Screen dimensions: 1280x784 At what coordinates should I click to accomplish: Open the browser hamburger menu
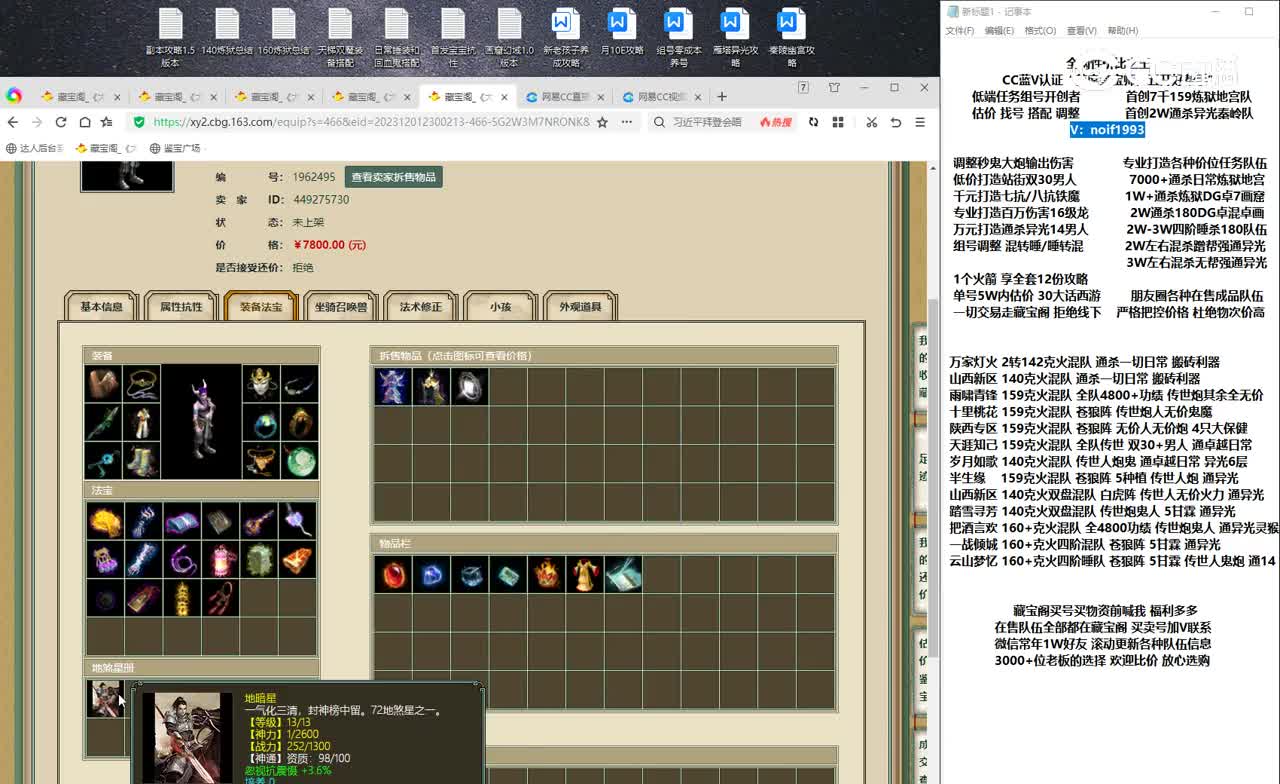point(919,122)
